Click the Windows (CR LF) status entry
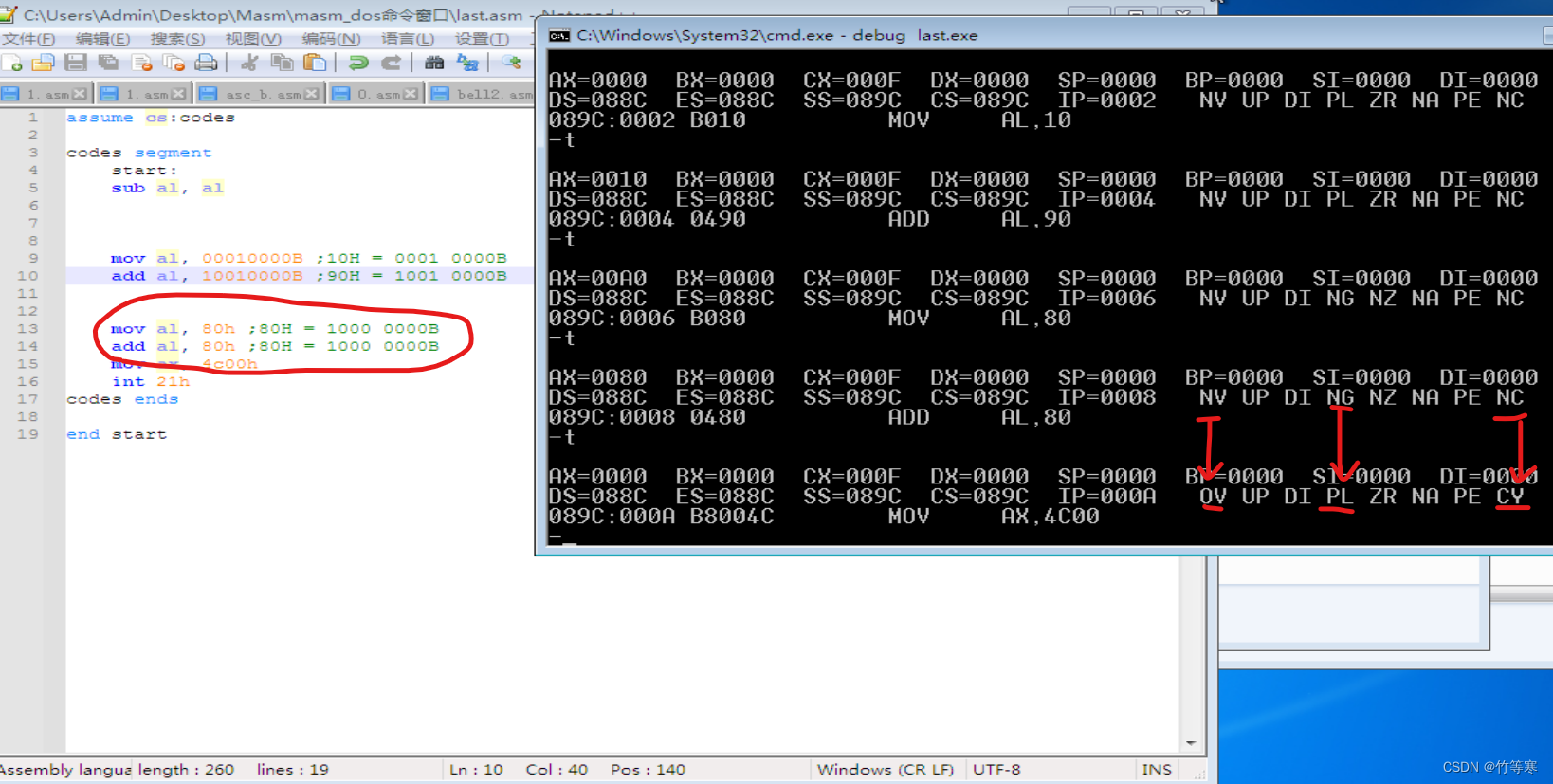 [x=885, y=769]
